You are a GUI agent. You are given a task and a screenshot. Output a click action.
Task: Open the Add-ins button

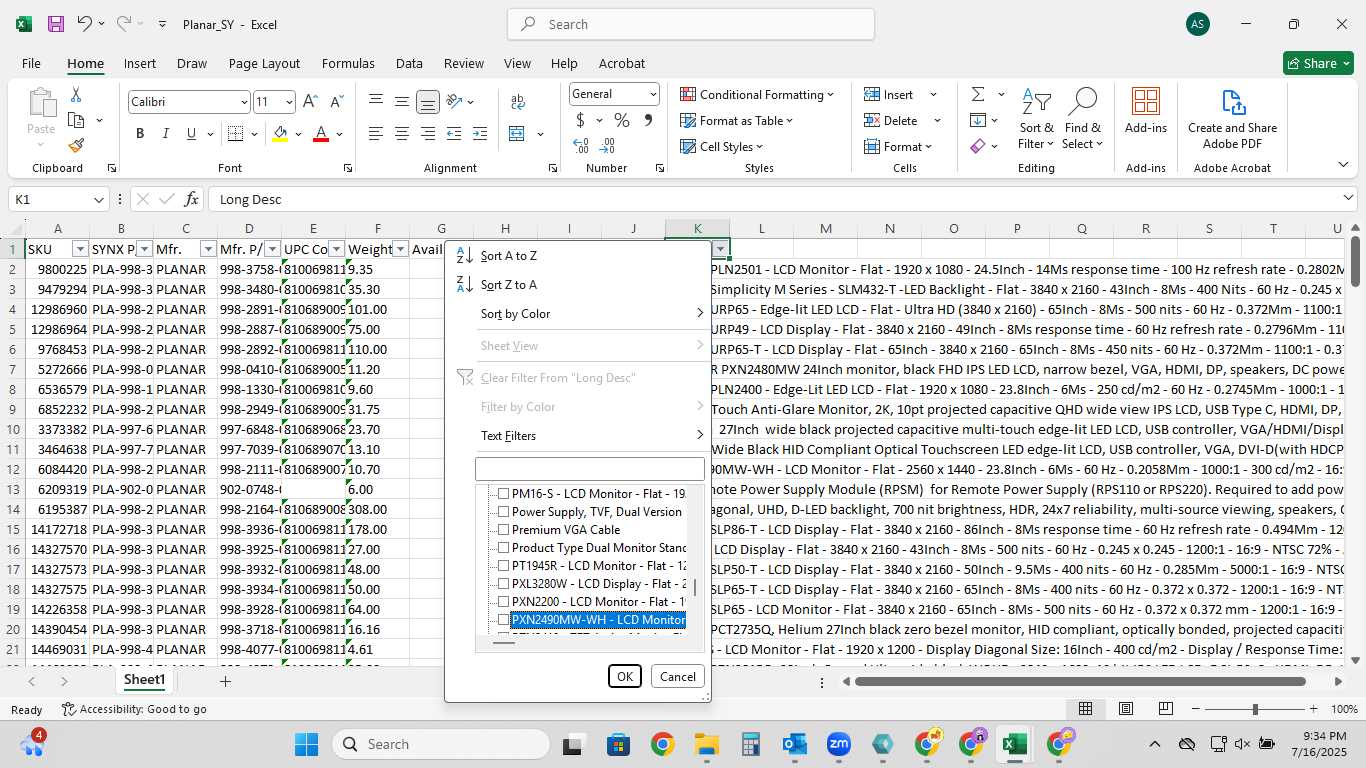tap(1146, 112)
